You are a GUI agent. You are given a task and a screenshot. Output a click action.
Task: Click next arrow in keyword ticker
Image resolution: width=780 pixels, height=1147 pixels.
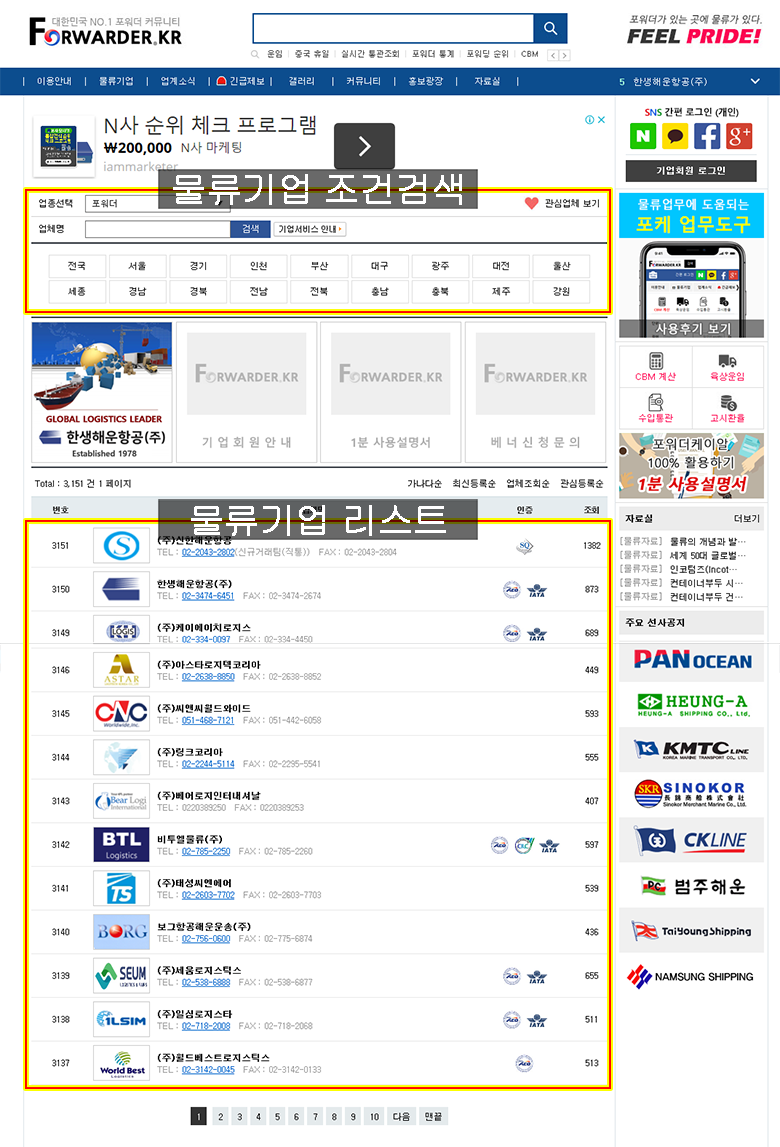click(x=564, y=56)
